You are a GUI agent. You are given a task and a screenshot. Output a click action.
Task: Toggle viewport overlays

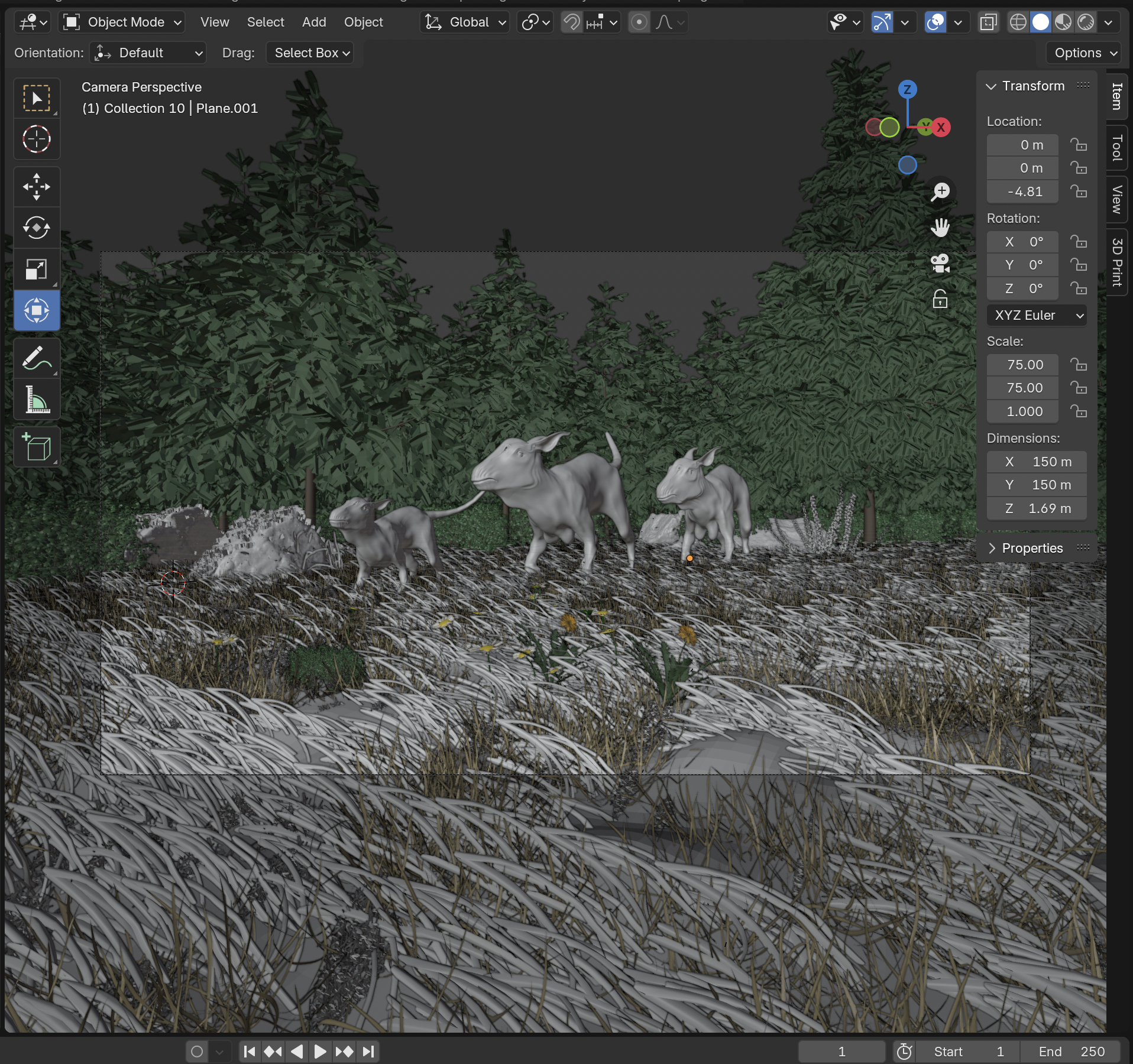tap(935, 22)
